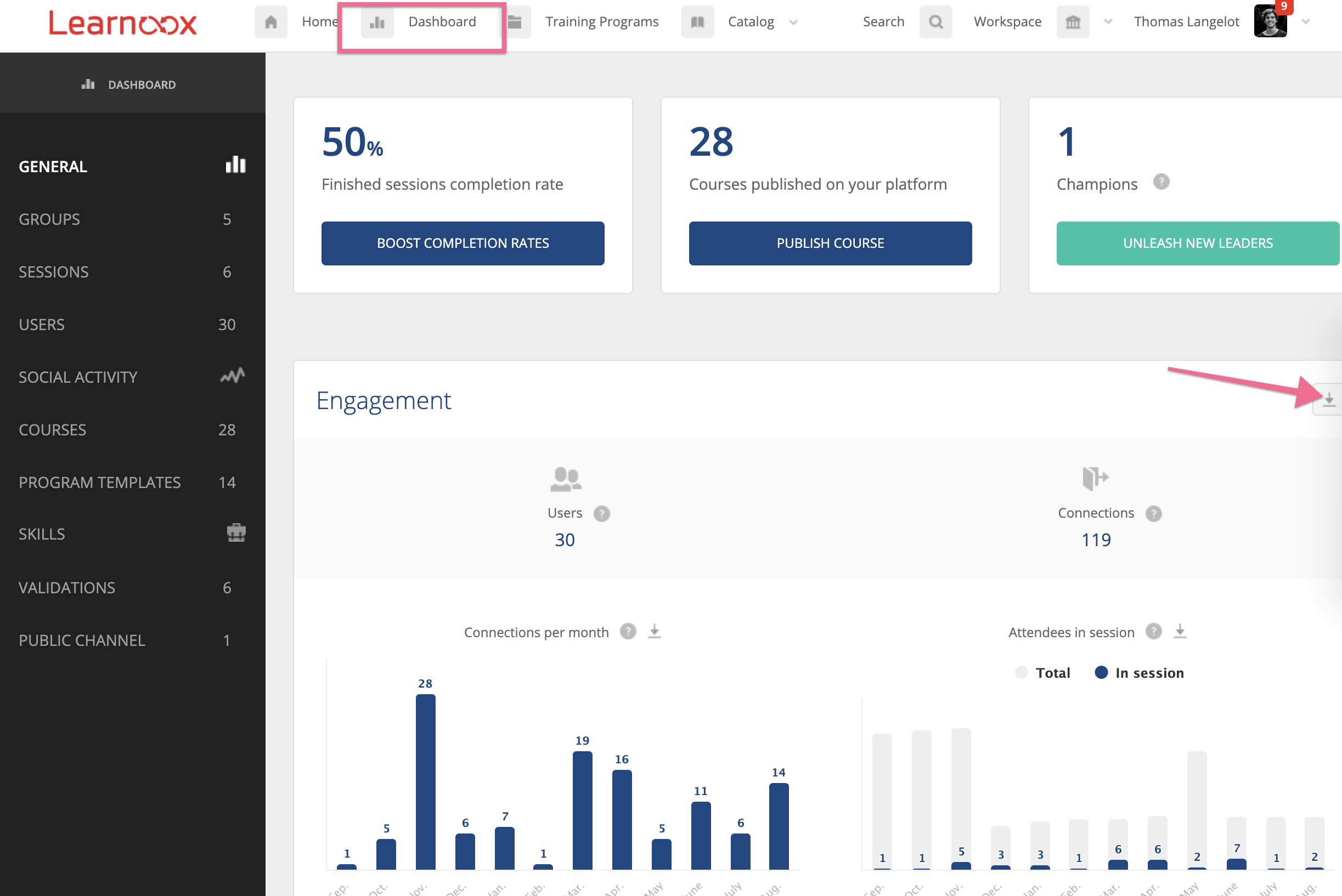
Task: Open the Champions help tooltip icon
Action: 1163,182
